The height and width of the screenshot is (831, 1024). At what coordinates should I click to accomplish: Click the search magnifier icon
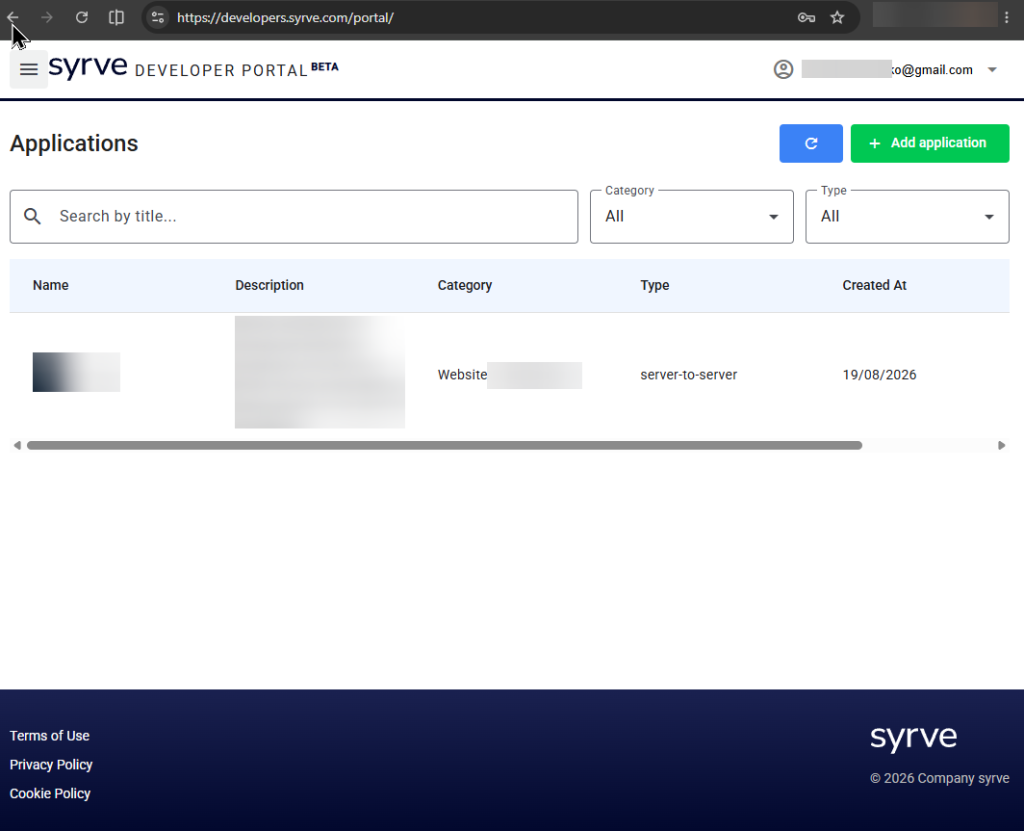tap(32, 216)
